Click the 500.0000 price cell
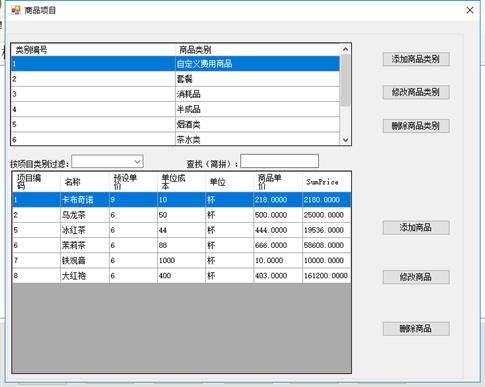Viewport: 485px width, 387px height. tap(278, 215)
